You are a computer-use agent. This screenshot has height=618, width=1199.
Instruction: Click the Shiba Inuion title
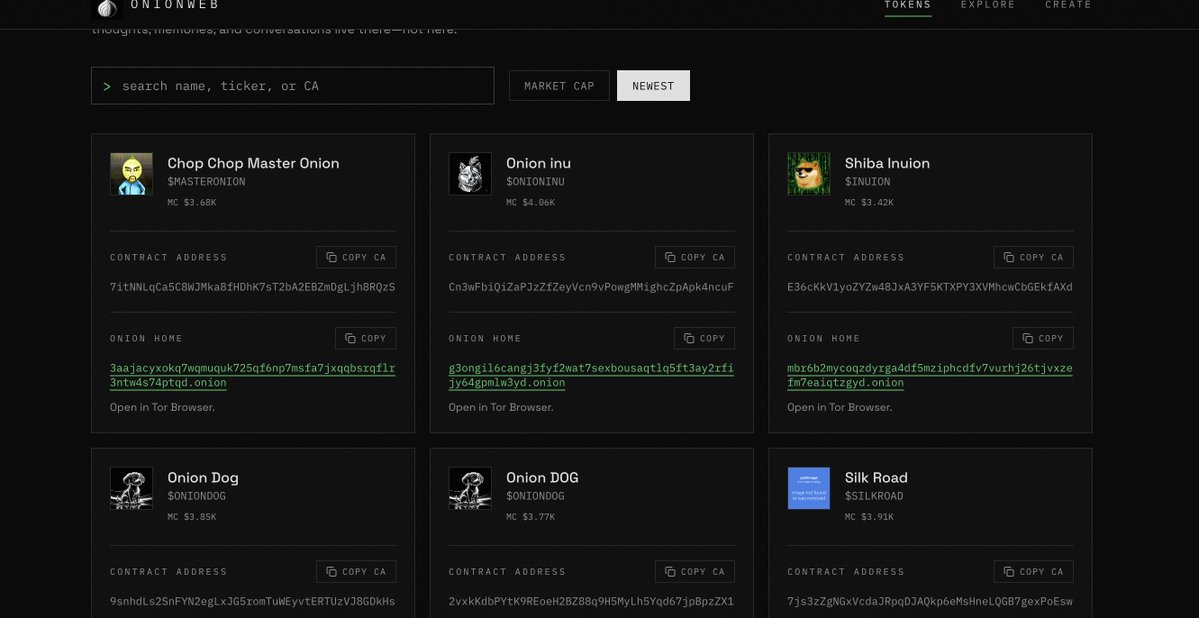887,163
